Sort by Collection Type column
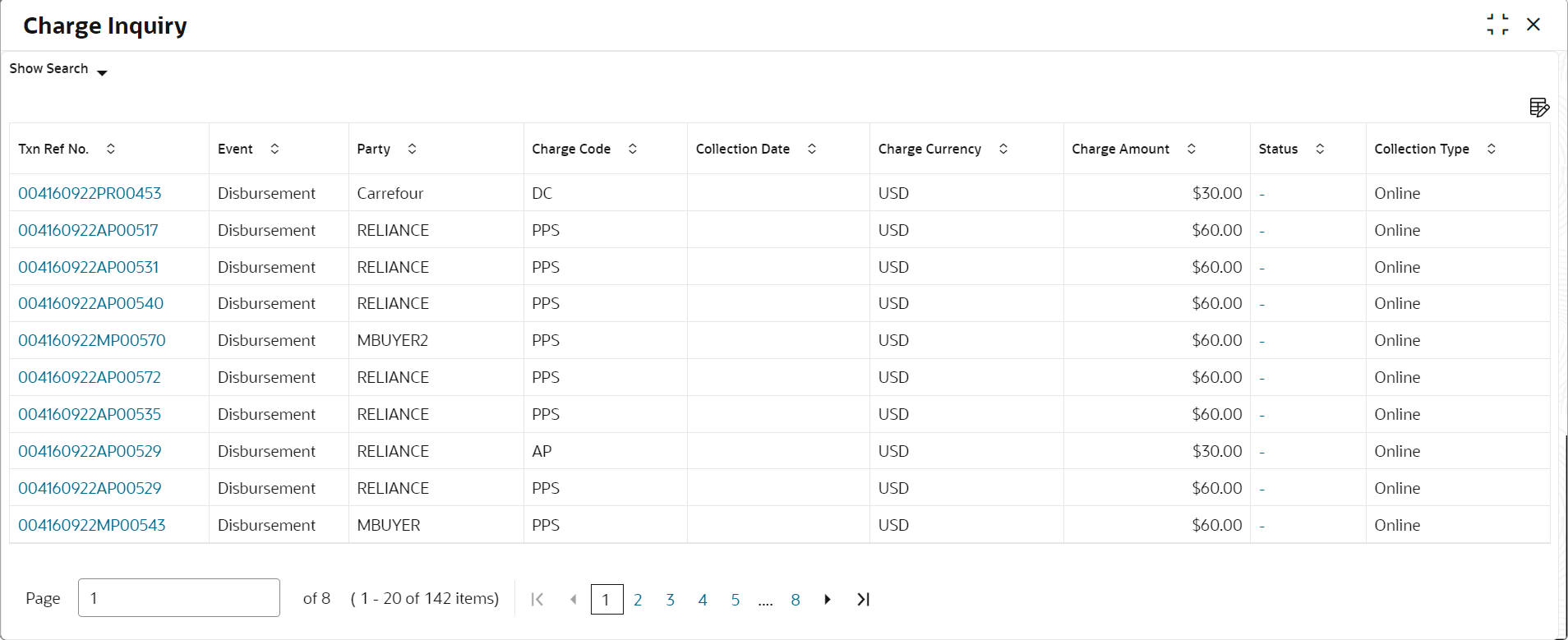Viewport: 1568px width, 640px height. (x=1491, y=149)
